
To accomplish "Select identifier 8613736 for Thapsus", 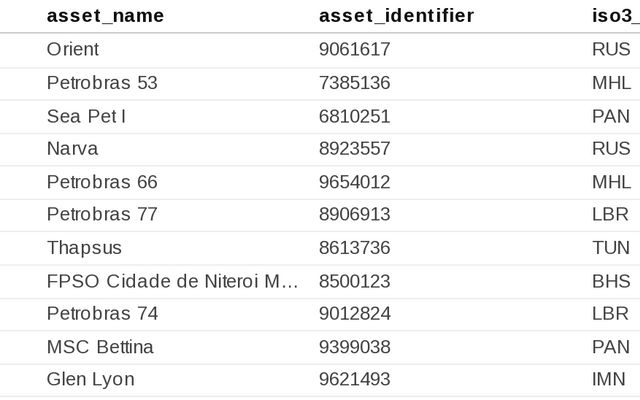I will pyautogui.click(x=354, y=248).
